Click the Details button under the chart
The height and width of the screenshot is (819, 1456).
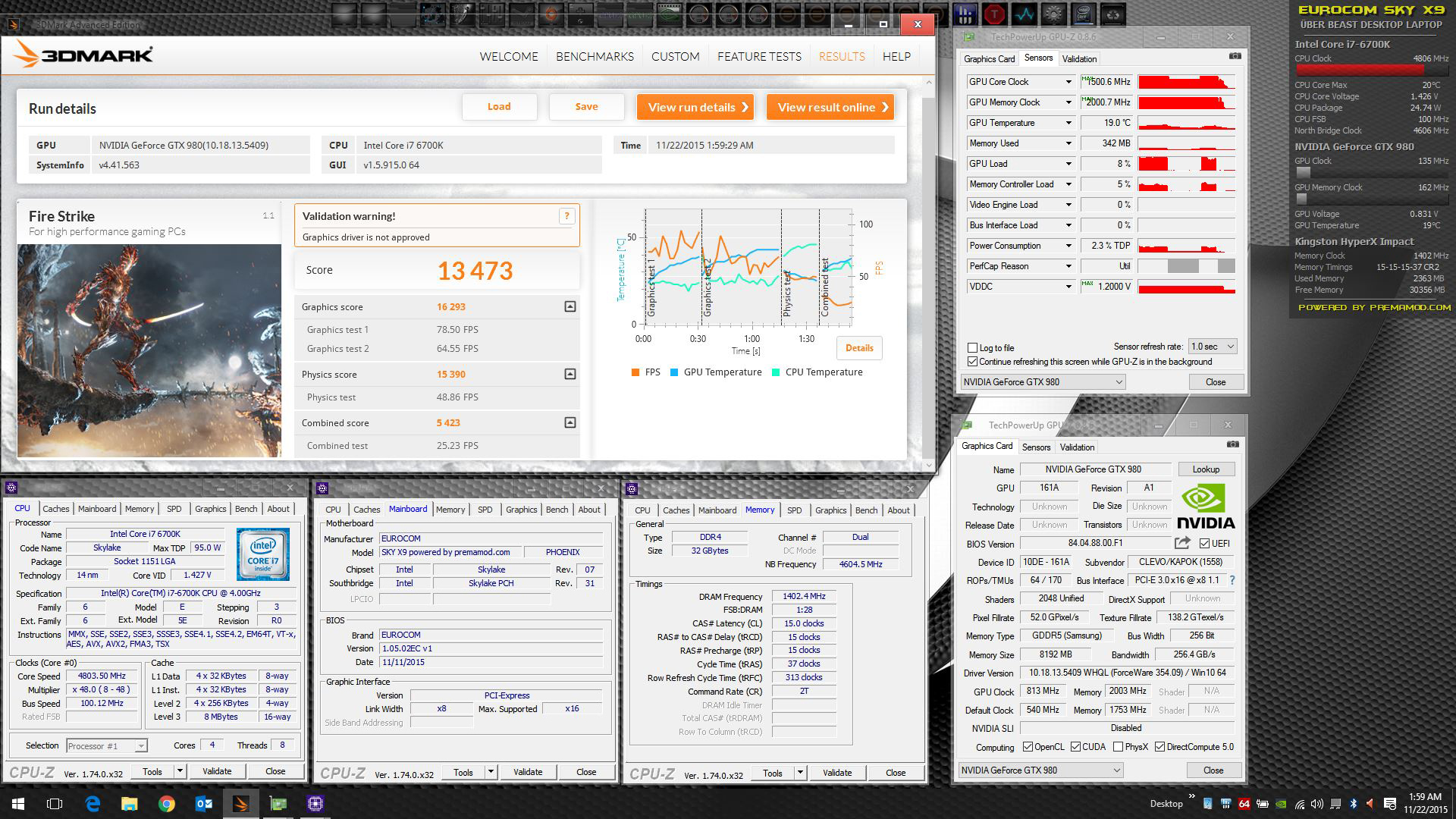pos(859,348)
